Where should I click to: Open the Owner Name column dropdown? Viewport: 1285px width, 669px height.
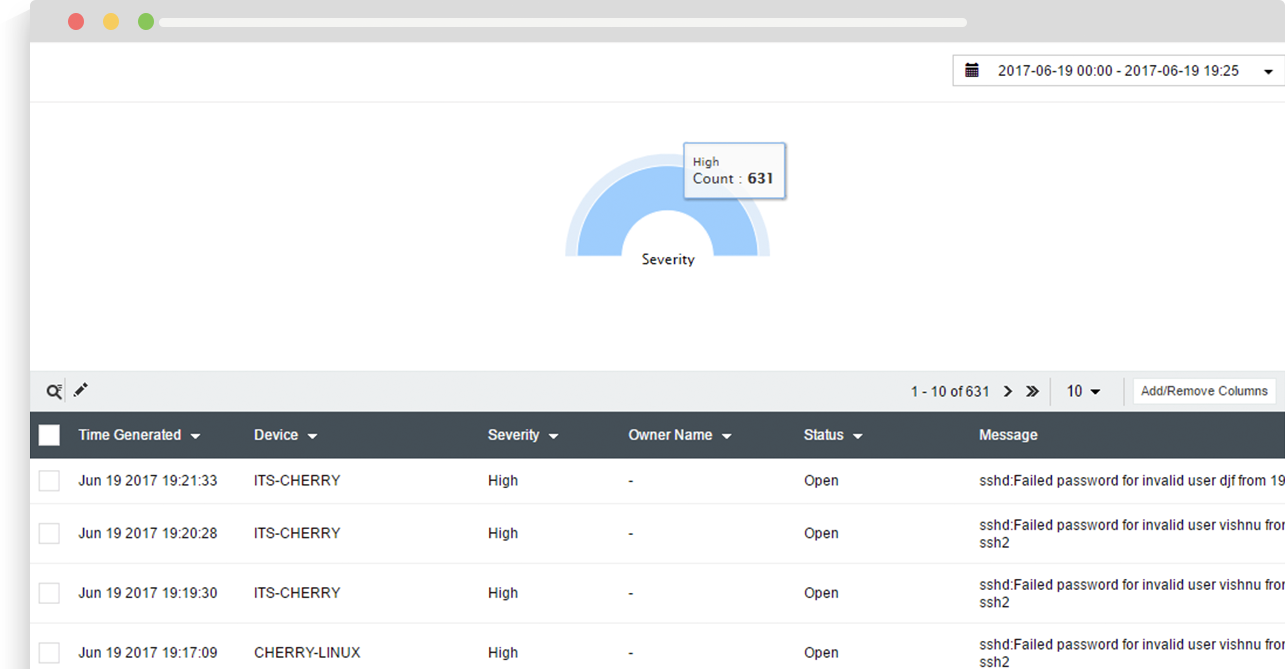[x=726, y=435]
